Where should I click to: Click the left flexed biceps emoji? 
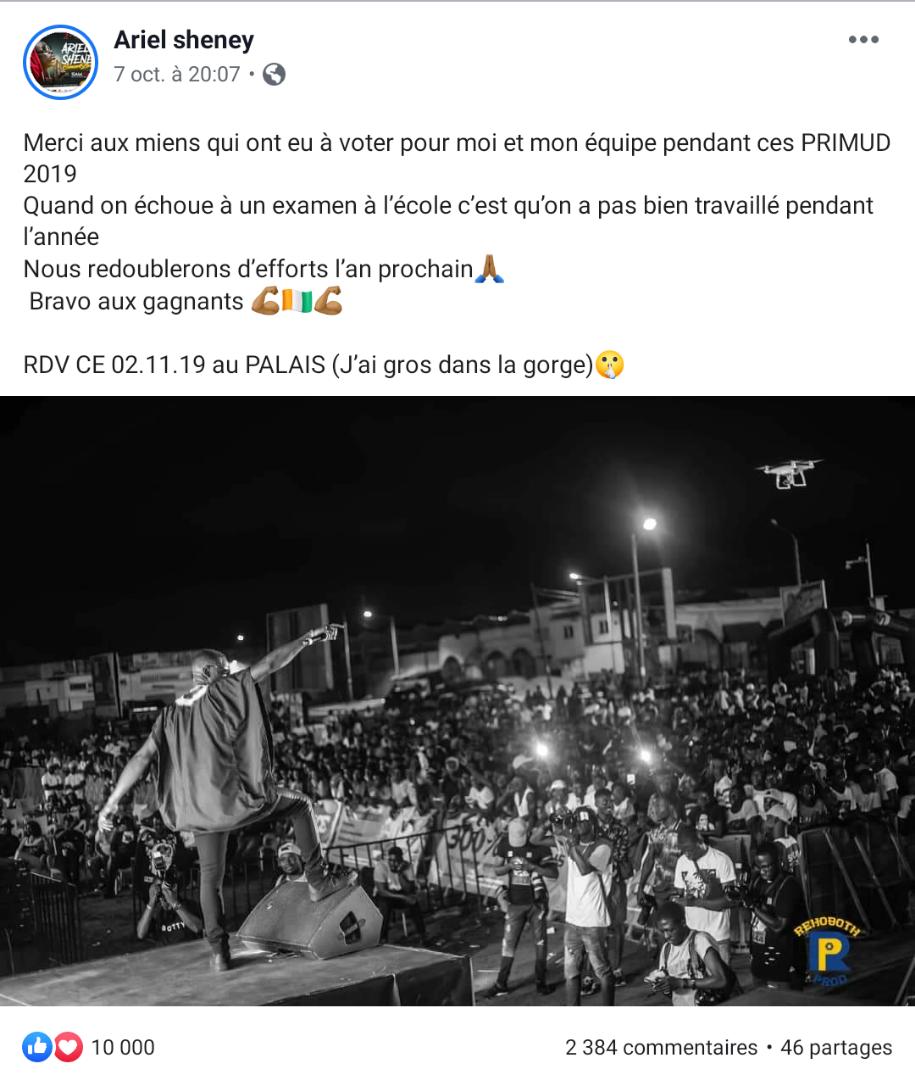pyautogui.click(x=265, y=301)
